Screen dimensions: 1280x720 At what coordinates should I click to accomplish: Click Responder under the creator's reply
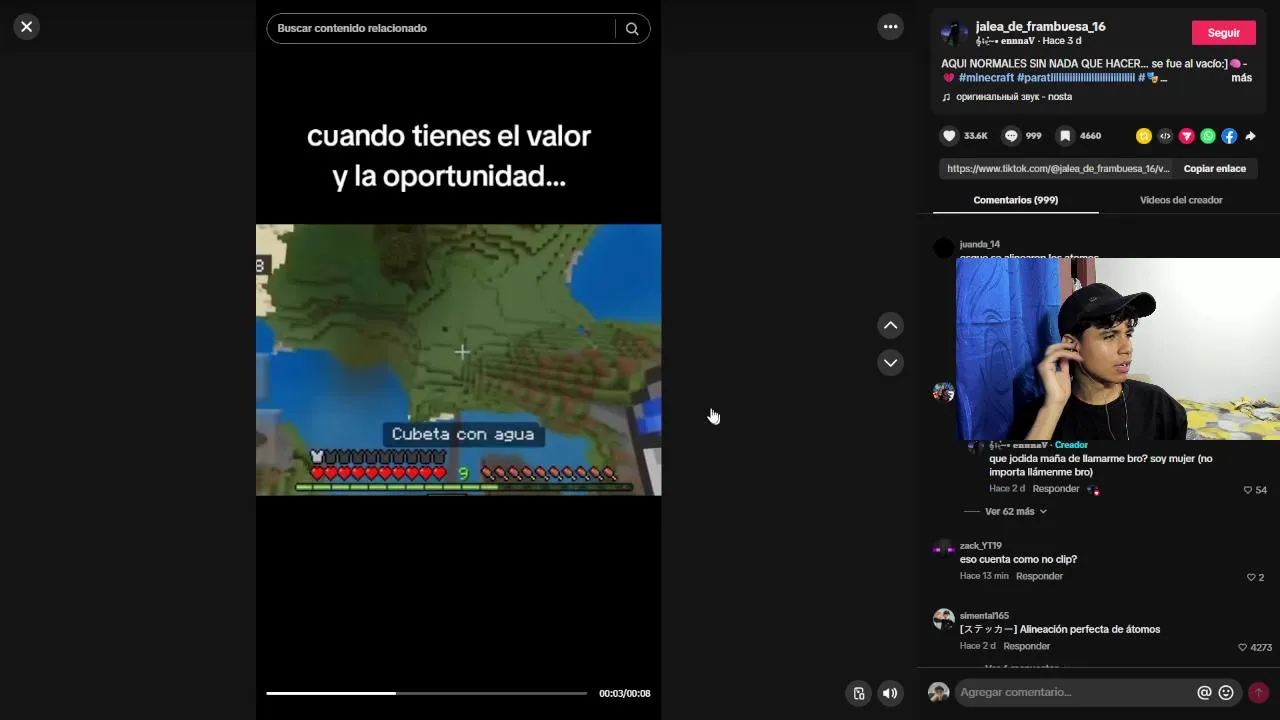point(1056,489)
